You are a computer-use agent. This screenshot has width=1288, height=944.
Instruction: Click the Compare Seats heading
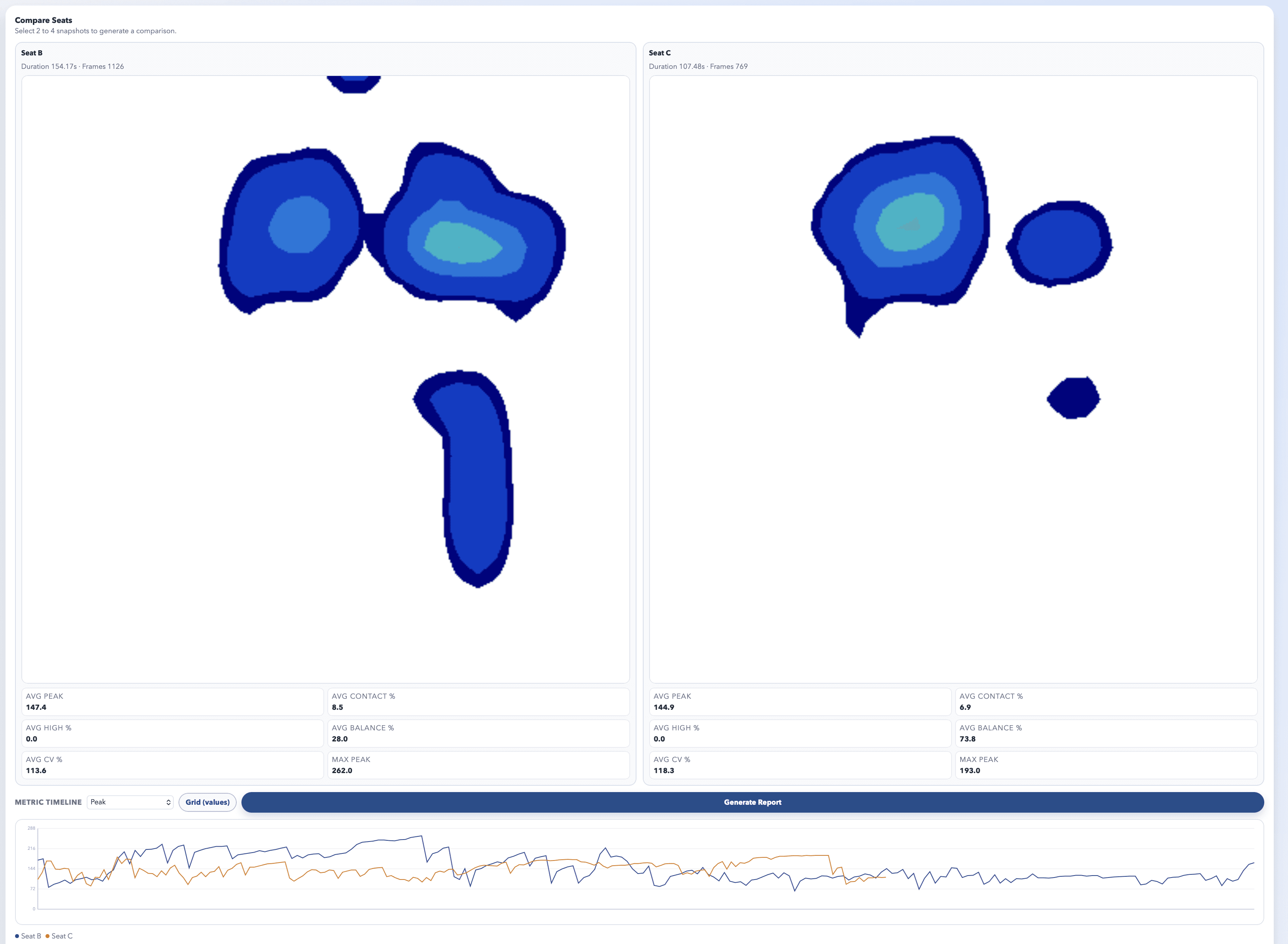44,20
